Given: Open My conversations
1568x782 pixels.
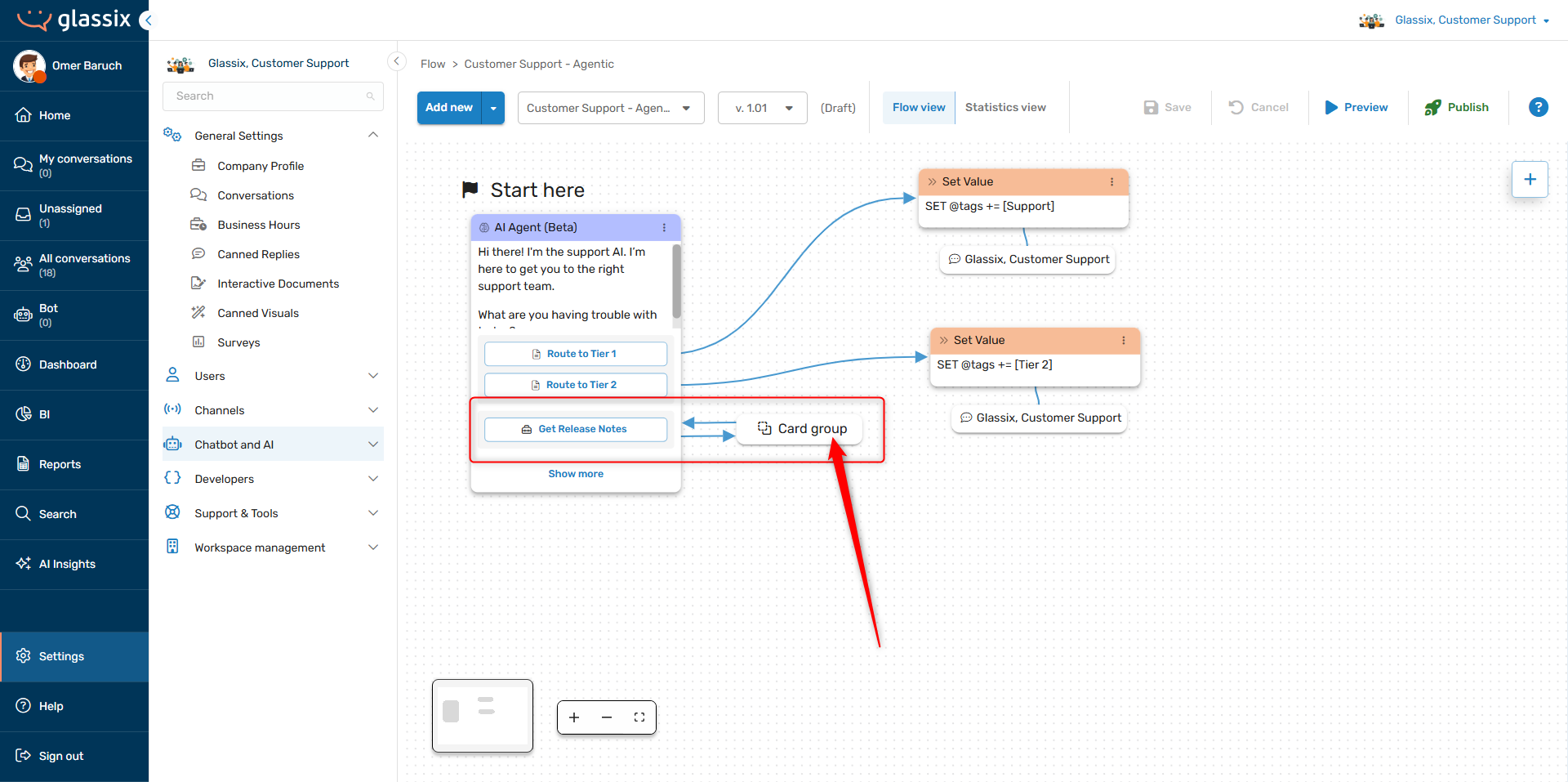Looking at the screenshot, I should click(x=74, y=165).
